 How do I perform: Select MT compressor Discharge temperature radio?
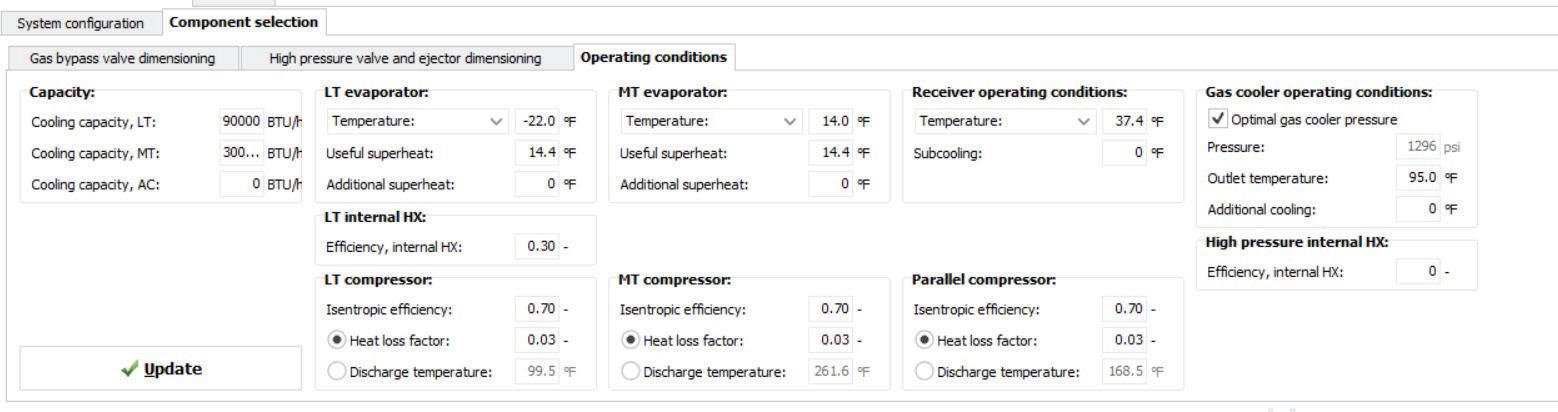(630, 372)
